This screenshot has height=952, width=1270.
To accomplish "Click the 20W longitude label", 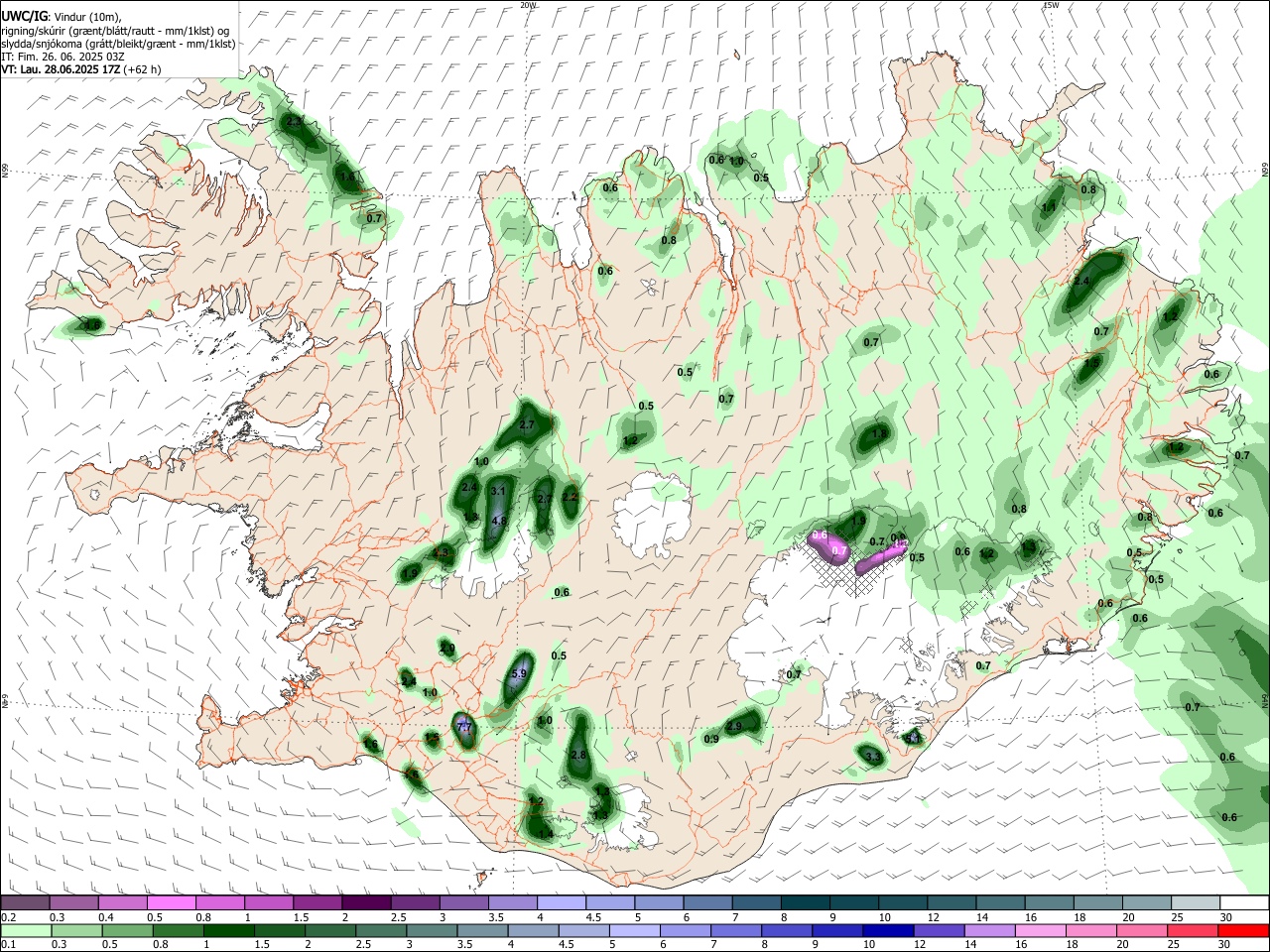I will click(528, 5).
